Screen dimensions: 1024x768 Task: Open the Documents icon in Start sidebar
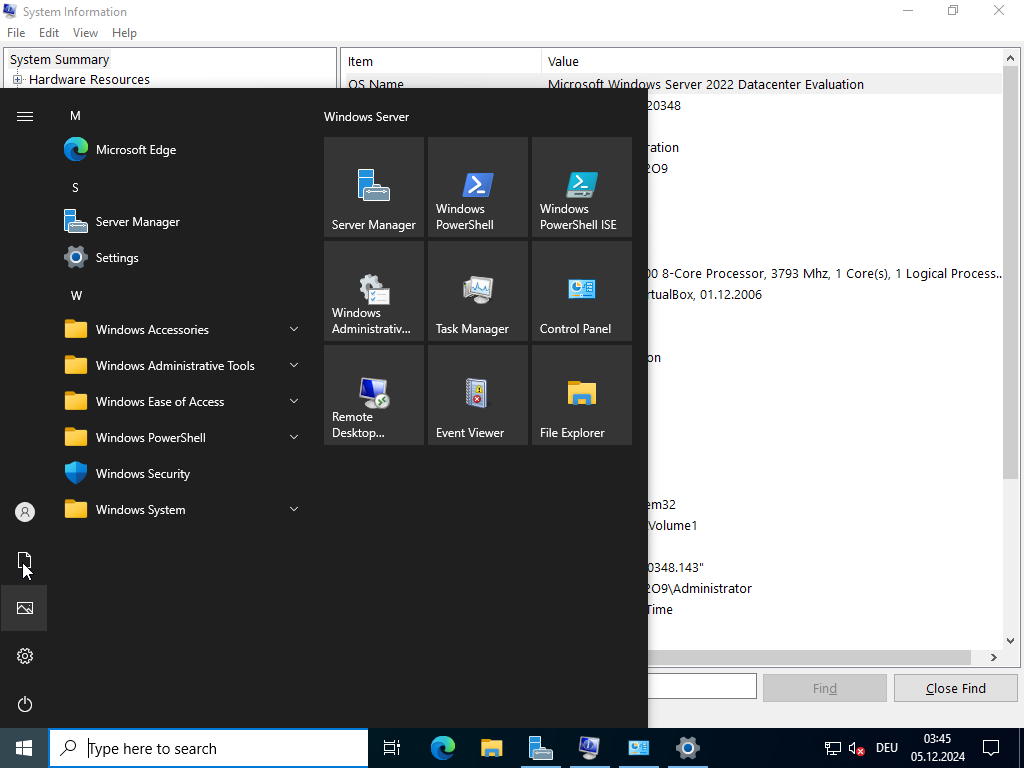coord(25,560)
